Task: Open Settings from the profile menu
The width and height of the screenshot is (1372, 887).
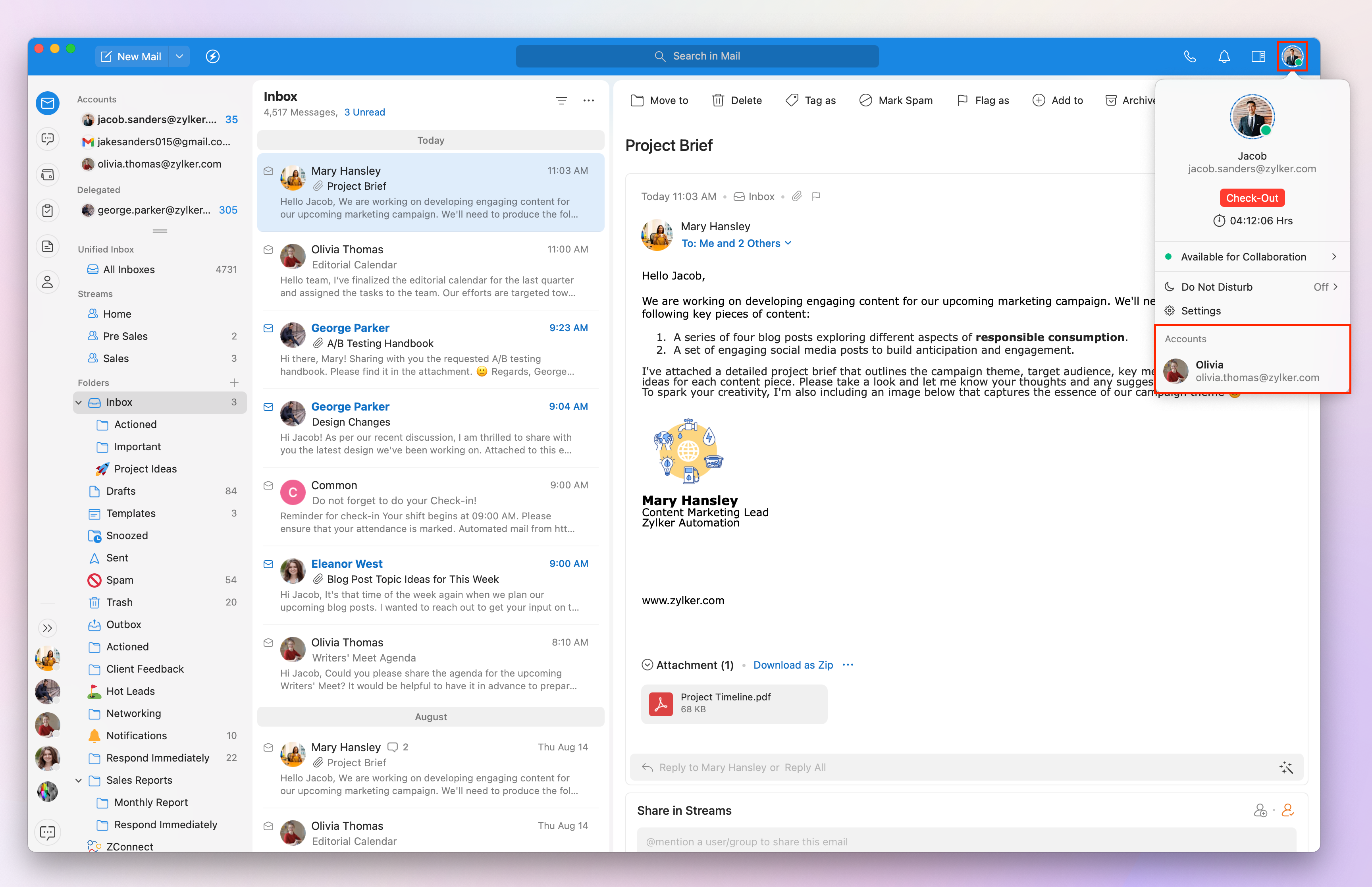Action: pos(1200,311)
